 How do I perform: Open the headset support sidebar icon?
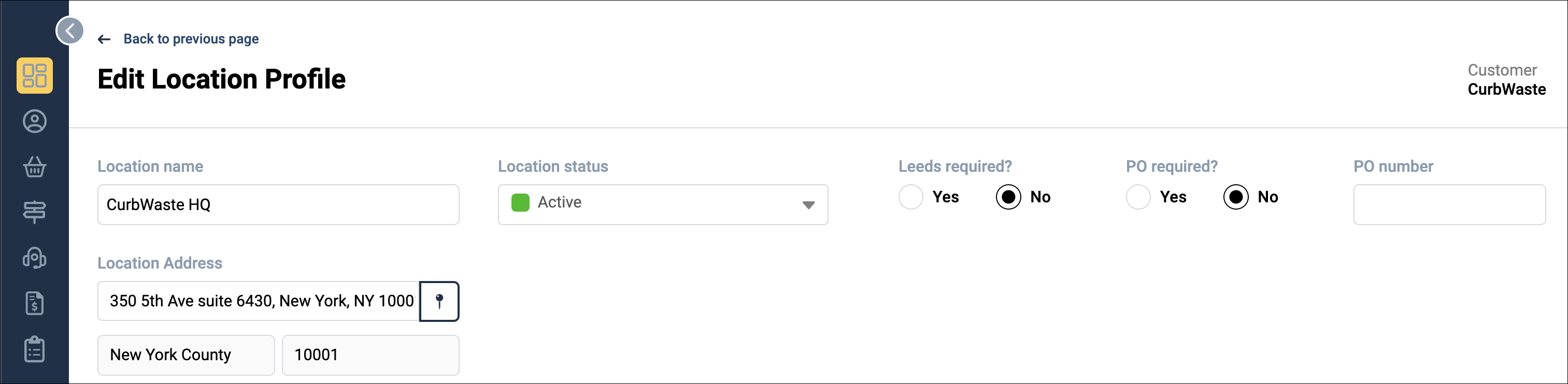(x=35, y=258)
